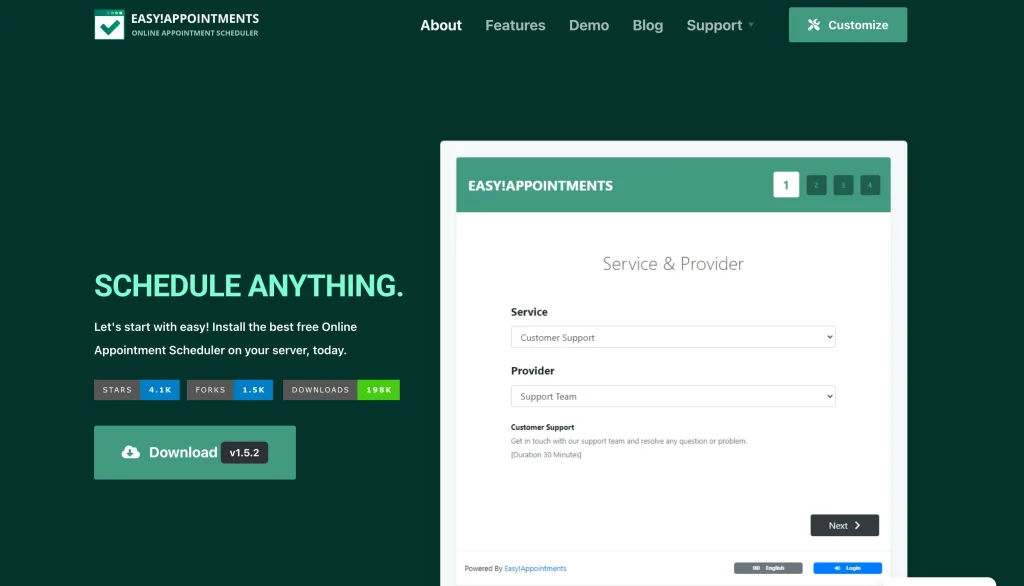Open the Provider dropdown
This screenshot has height=586, width=1024.
[672, 397]
